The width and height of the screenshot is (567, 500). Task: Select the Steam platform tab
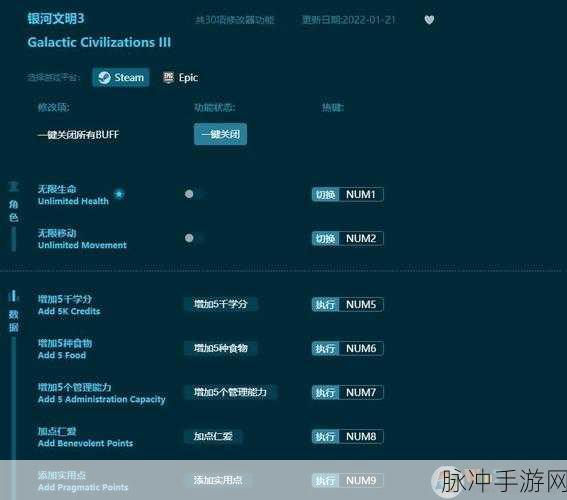click(x=121, y=77)
